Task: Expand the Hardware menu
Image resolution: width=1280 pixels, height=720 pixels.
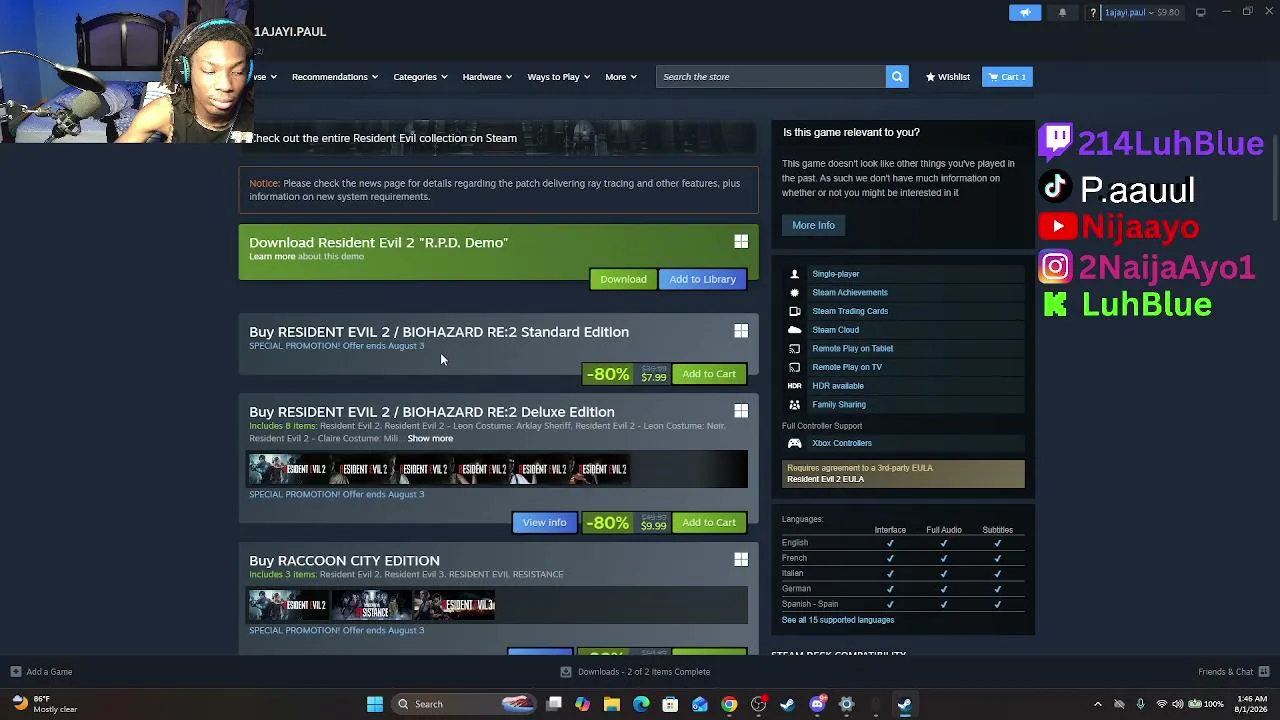Action: (x=487, y=77)
